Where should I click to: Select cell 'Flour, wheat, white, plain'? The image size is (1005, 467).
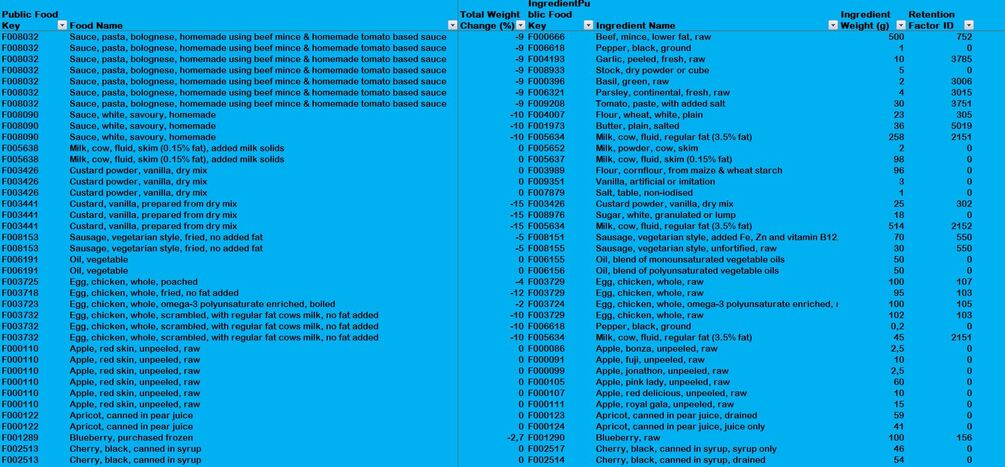[649, 115]
